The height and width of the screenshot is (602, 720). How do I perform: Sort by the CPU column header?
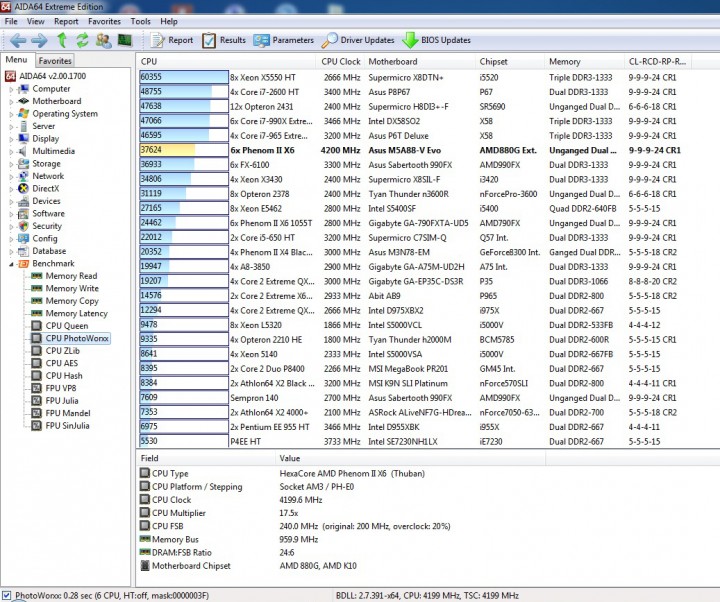[x=226, y=62]
